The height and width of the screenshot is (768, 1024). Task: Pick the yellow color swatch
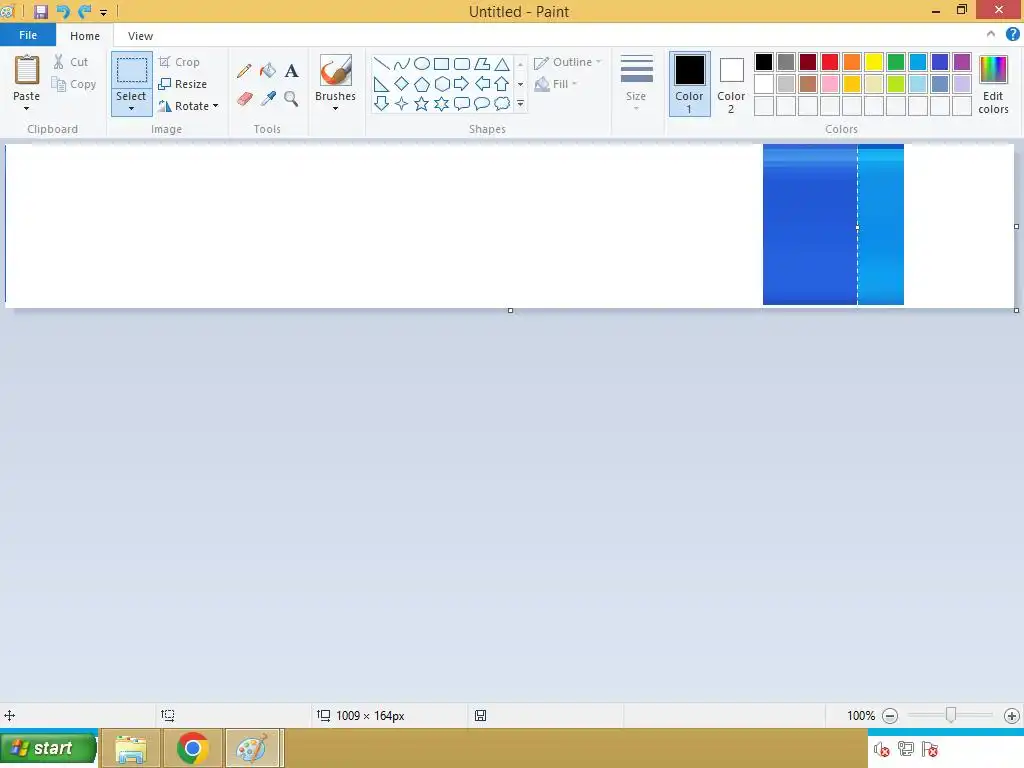874,62
